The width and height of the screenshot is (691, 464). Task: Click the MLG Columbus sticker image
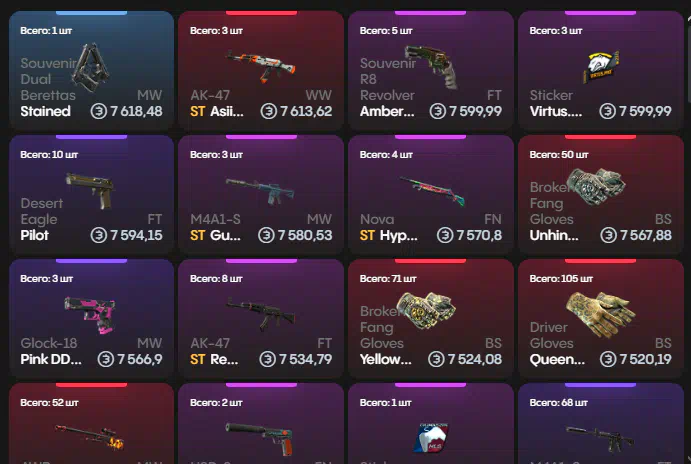pos(431,438)
